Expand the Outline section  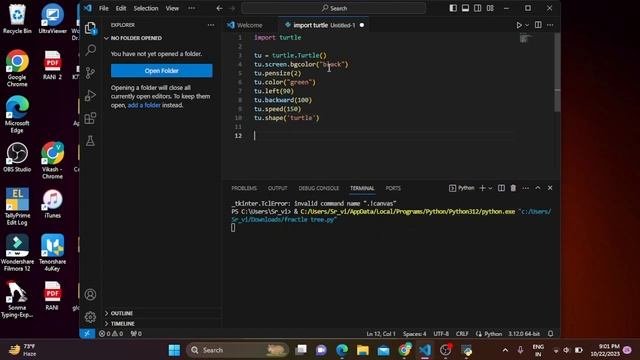(x=122, y=313)
